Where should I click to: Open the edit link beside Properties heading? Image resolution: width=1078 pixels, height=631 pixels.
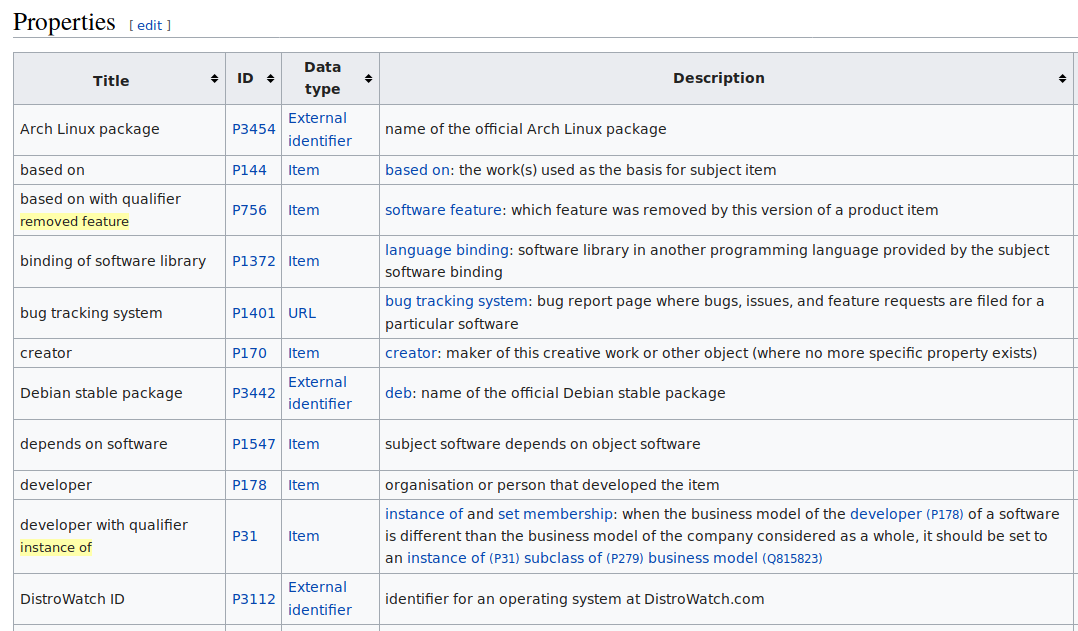pyautogui.click(x=149, y=25)
